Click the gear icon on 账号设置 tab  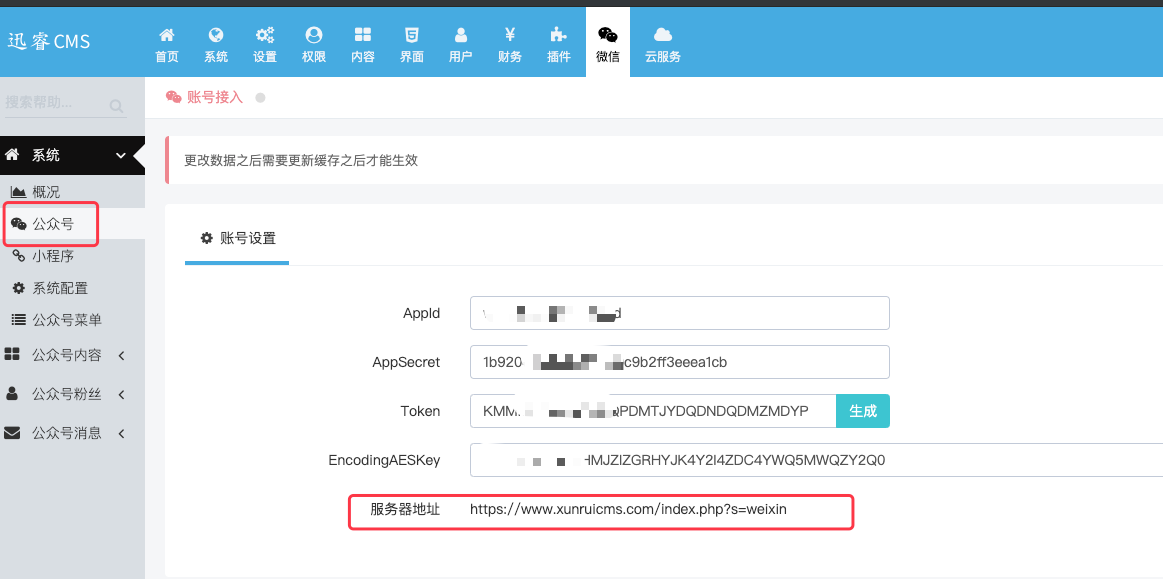pyautogui.click(x=207, y=238)
